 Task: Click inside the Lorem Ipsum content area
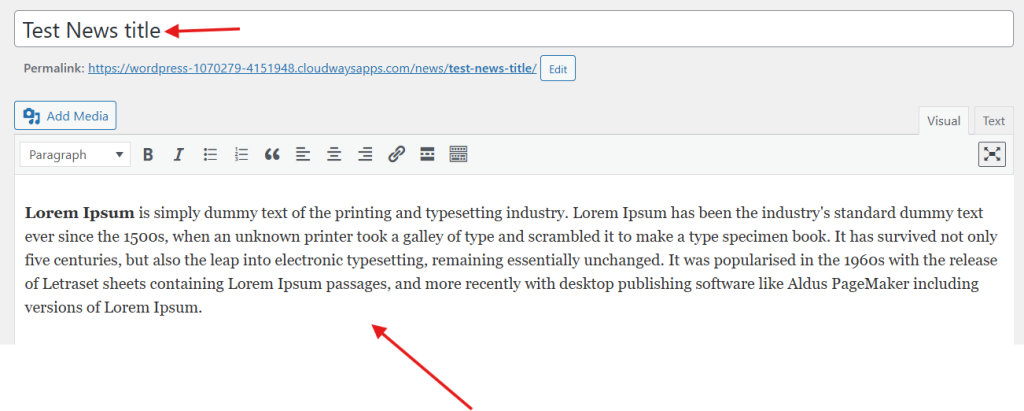coord(500,260)
